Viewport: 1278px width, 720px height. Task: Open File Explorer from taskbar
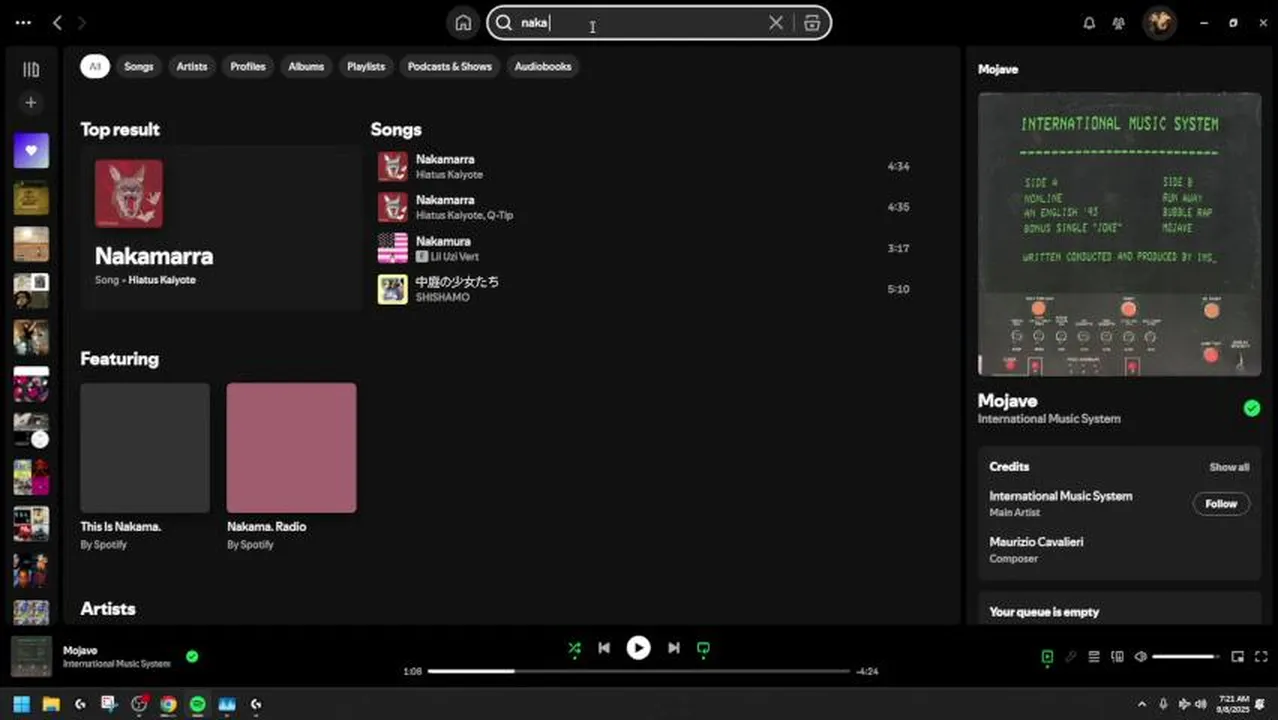(51, 704)
